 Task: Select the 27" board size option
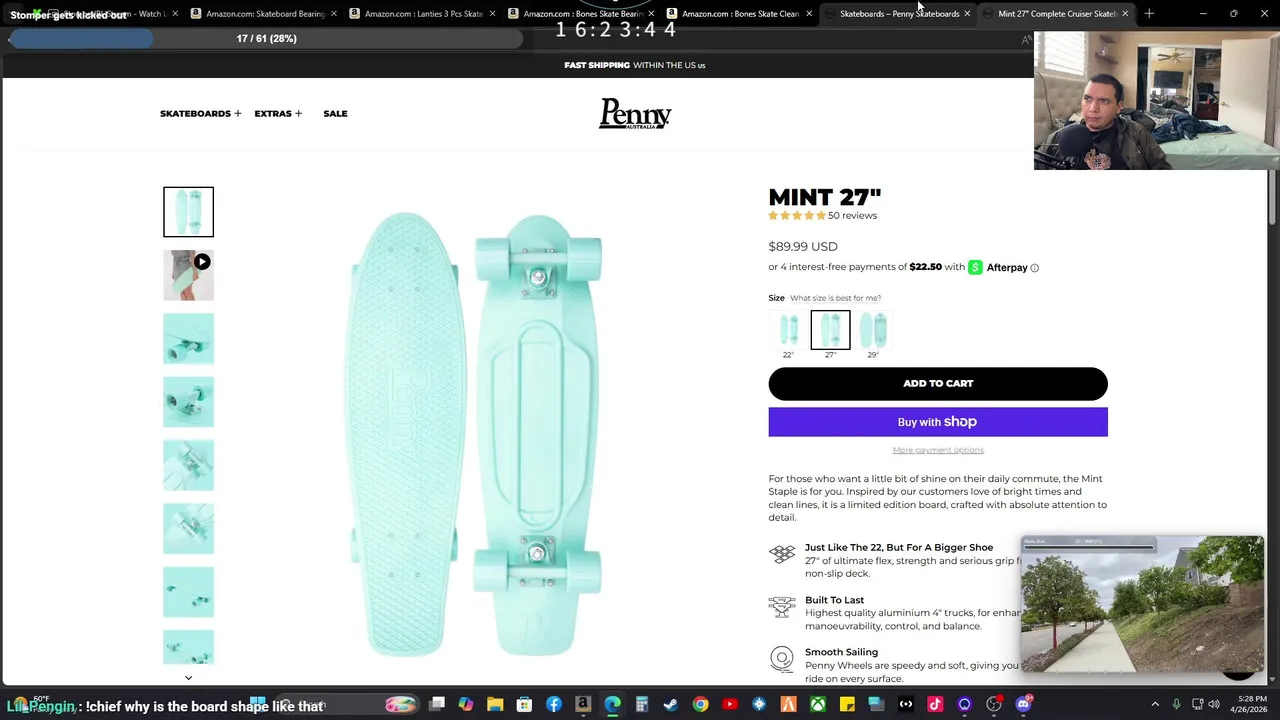(830, 334)
